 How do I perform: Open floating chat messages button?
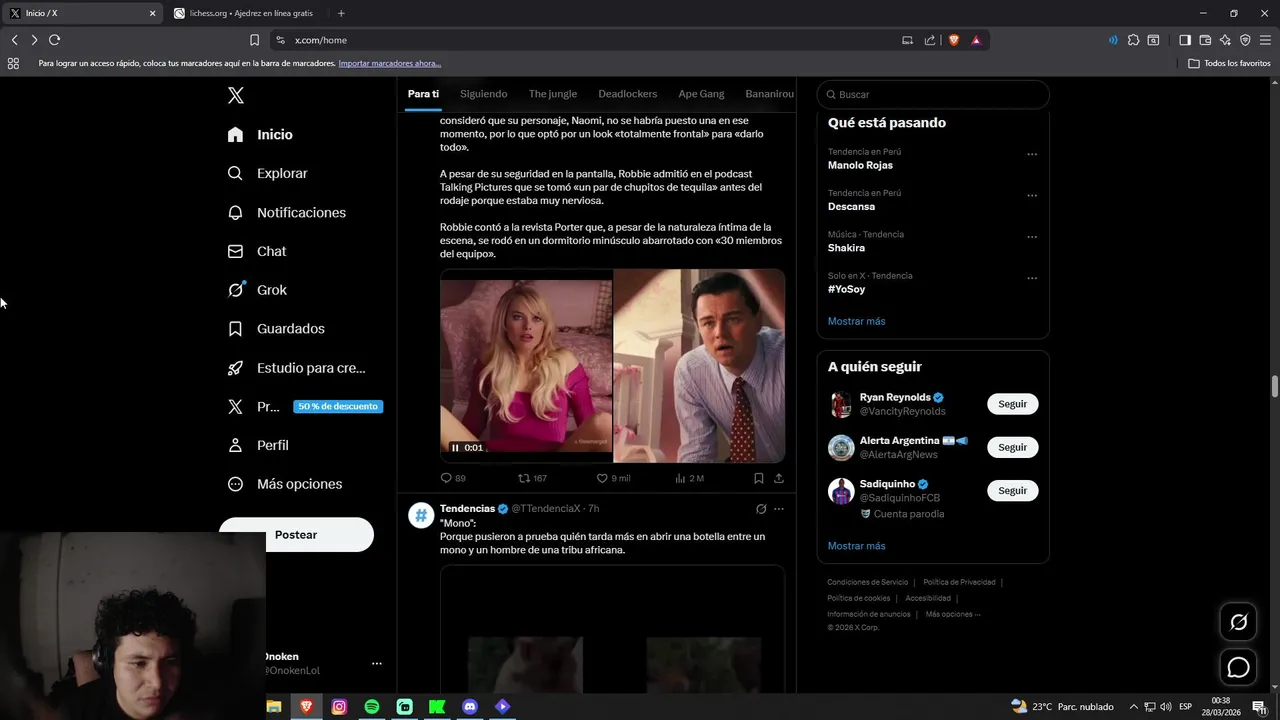1238,667
